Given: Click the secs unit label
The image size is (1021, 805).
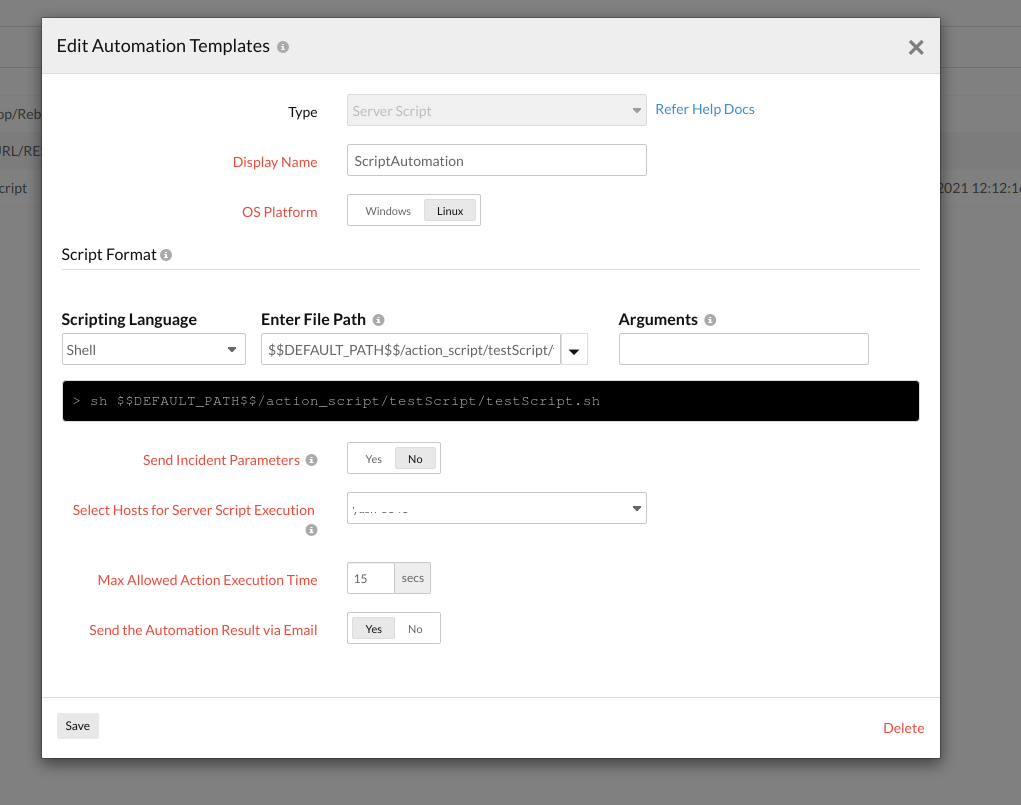Looking at the screenshot, I should point(413,578).
